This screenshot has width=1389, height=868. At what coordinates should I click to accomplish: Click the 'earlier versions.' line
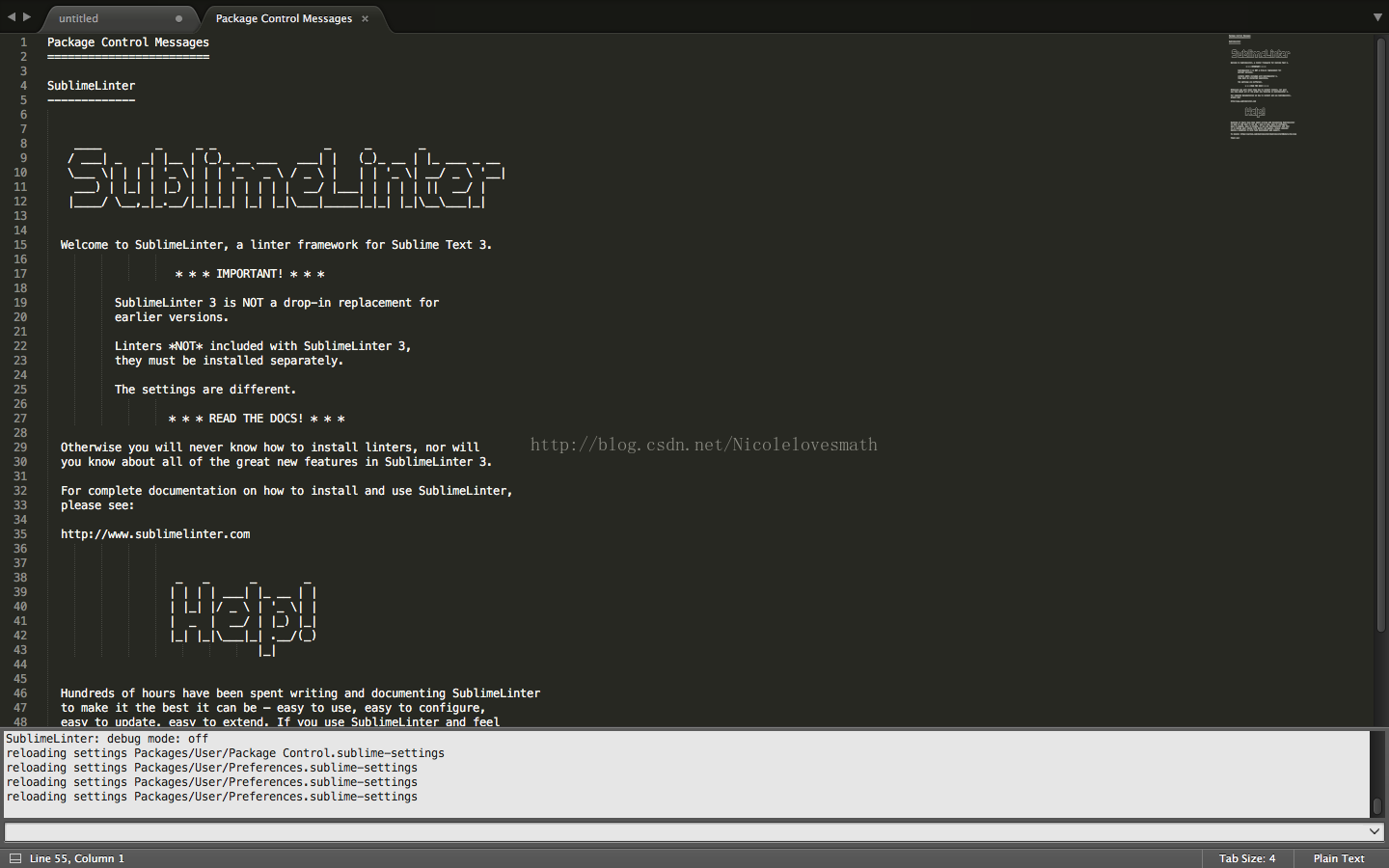[172, 317]
